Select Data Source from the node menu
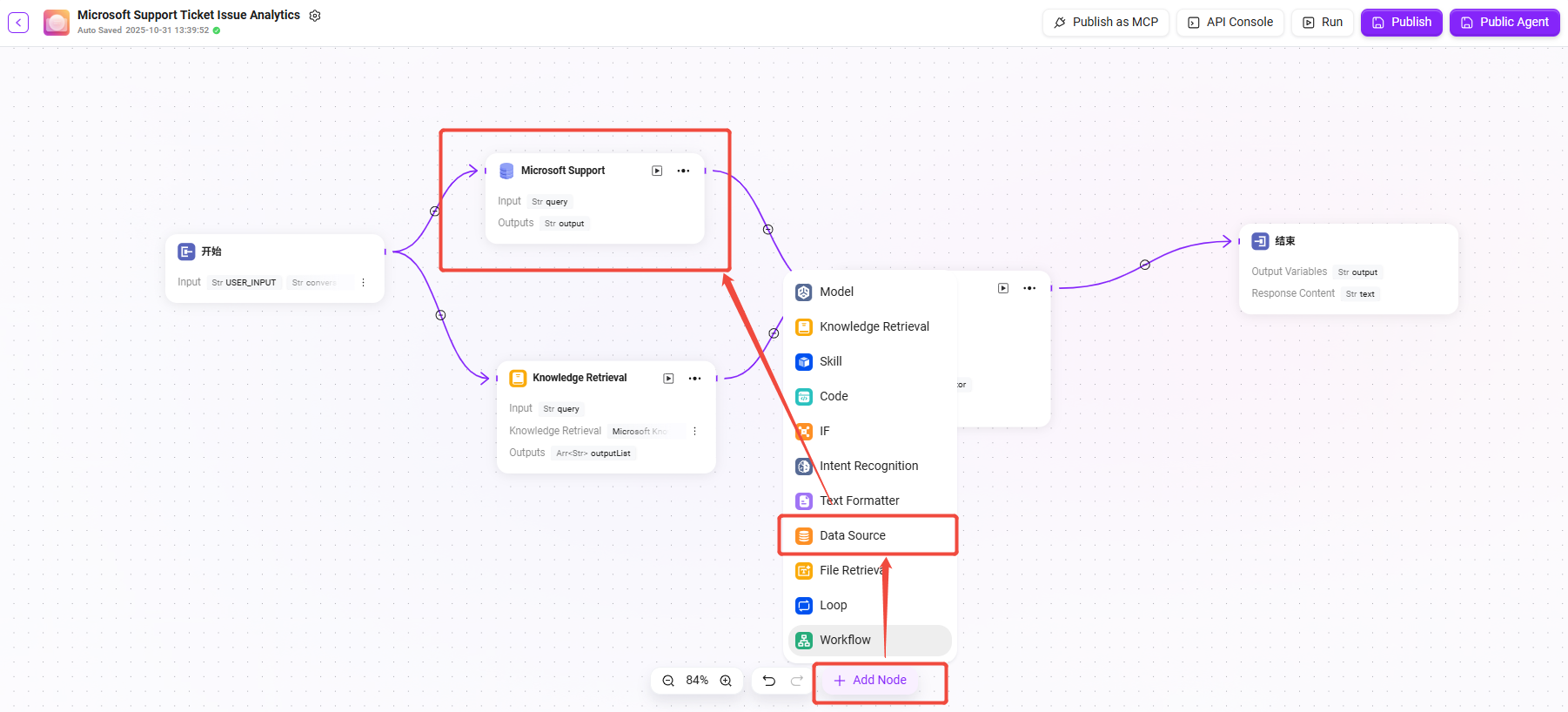The width and height of the screenshot is (1568, 712). (852, 535)
